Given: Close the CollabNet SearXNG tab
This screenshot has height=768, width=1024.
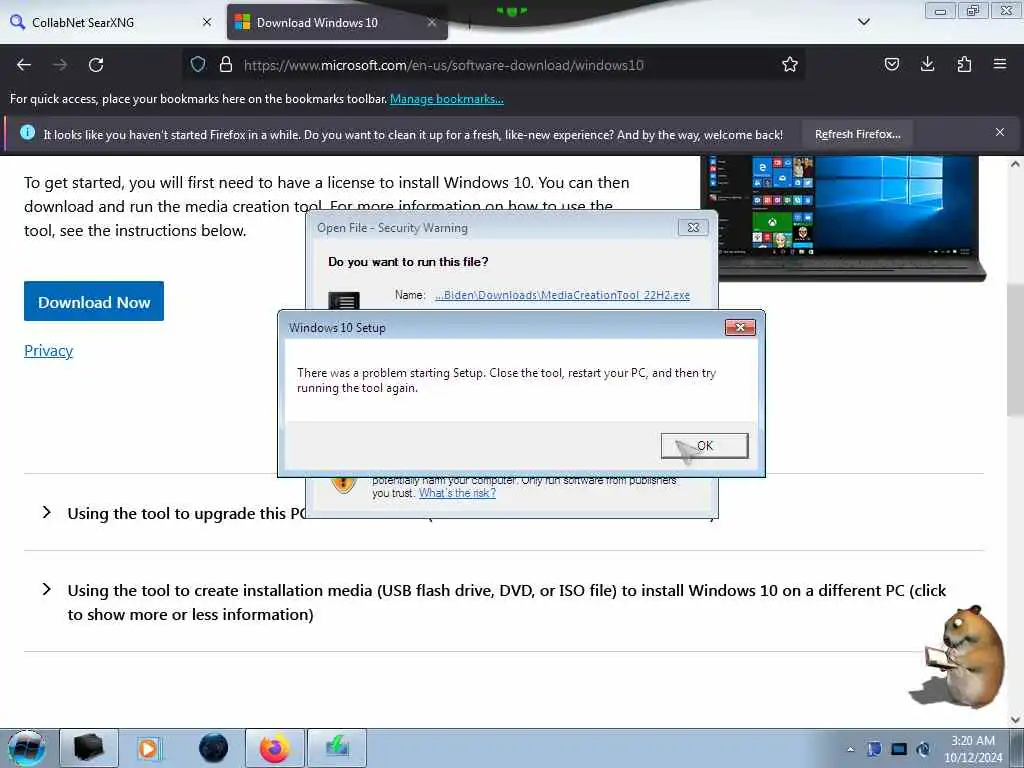Looking at the screenshot, I should (207, 22).
